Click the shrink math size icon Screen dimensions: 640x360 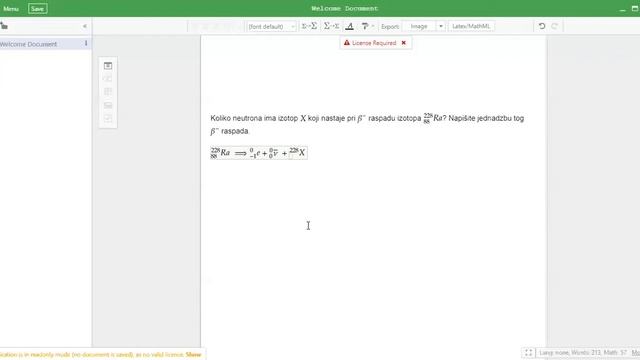pos(331,26)
